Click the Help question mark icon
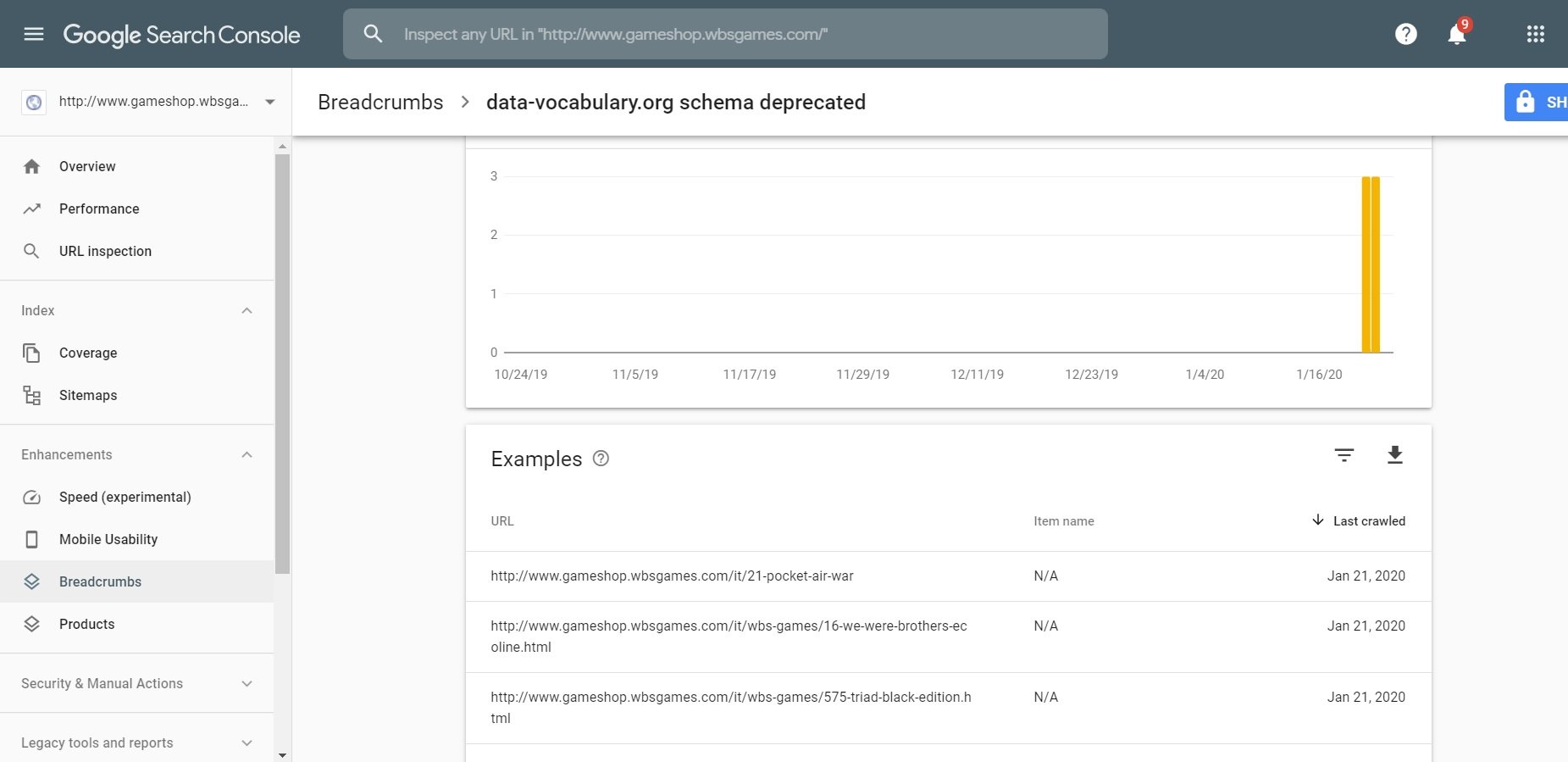 pos(1406,34)
